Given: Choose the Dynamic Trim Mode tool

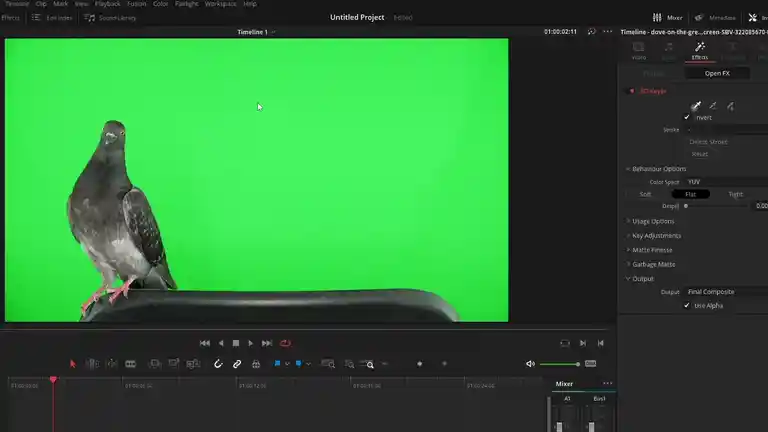Looking at the screenshot, I should [112, 364].
